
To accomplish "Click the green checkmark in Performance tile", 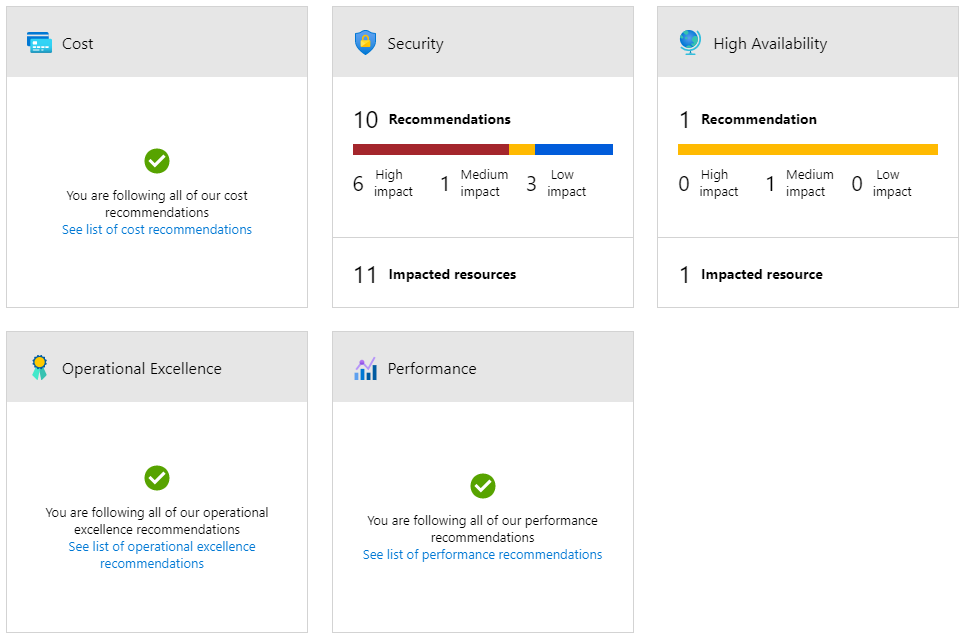I will 483,486.
